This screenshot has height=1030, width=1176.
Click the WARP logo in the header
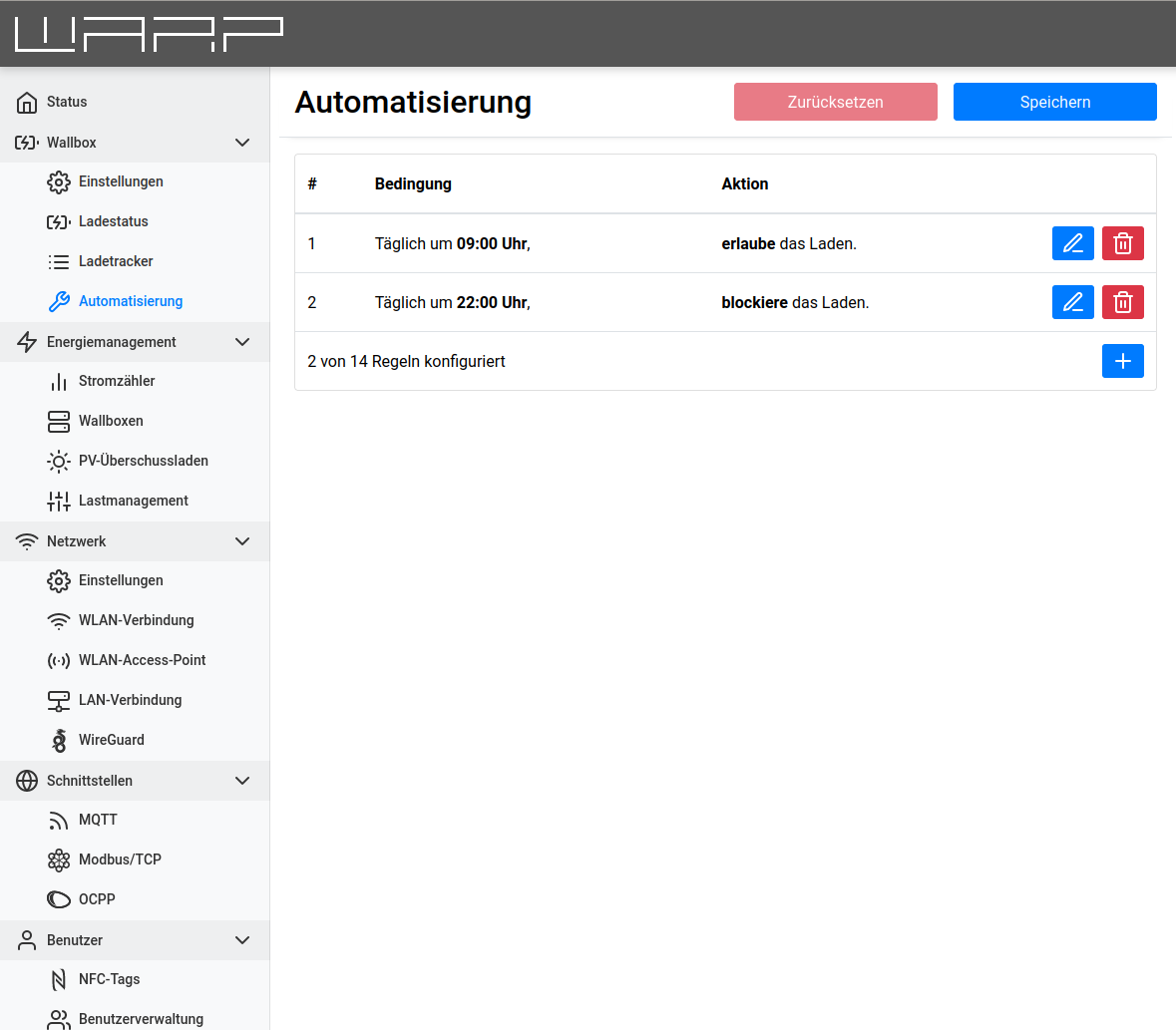point(150,34)
